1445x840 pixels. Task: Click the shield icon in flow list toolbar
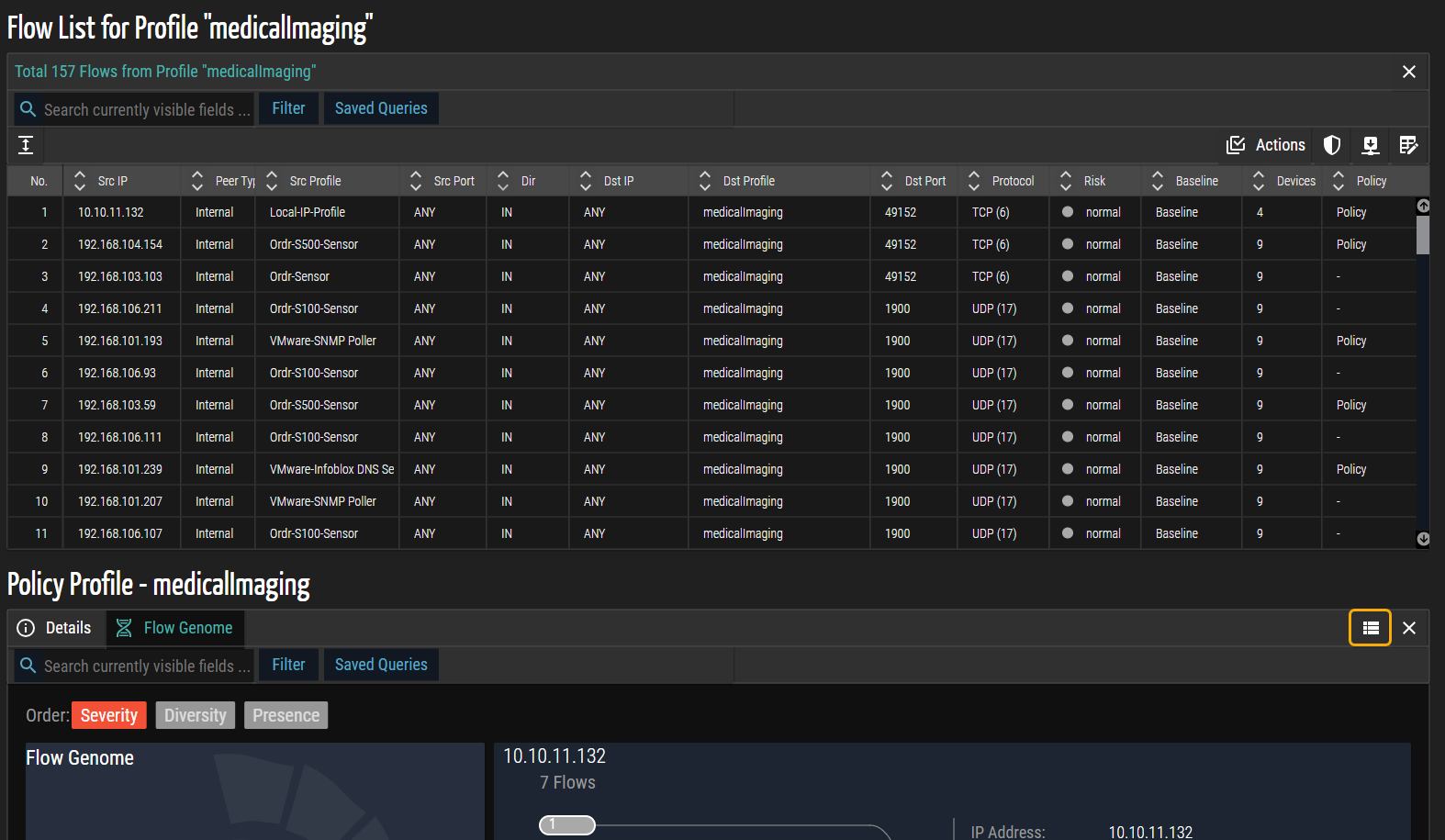click(1331, 145)
